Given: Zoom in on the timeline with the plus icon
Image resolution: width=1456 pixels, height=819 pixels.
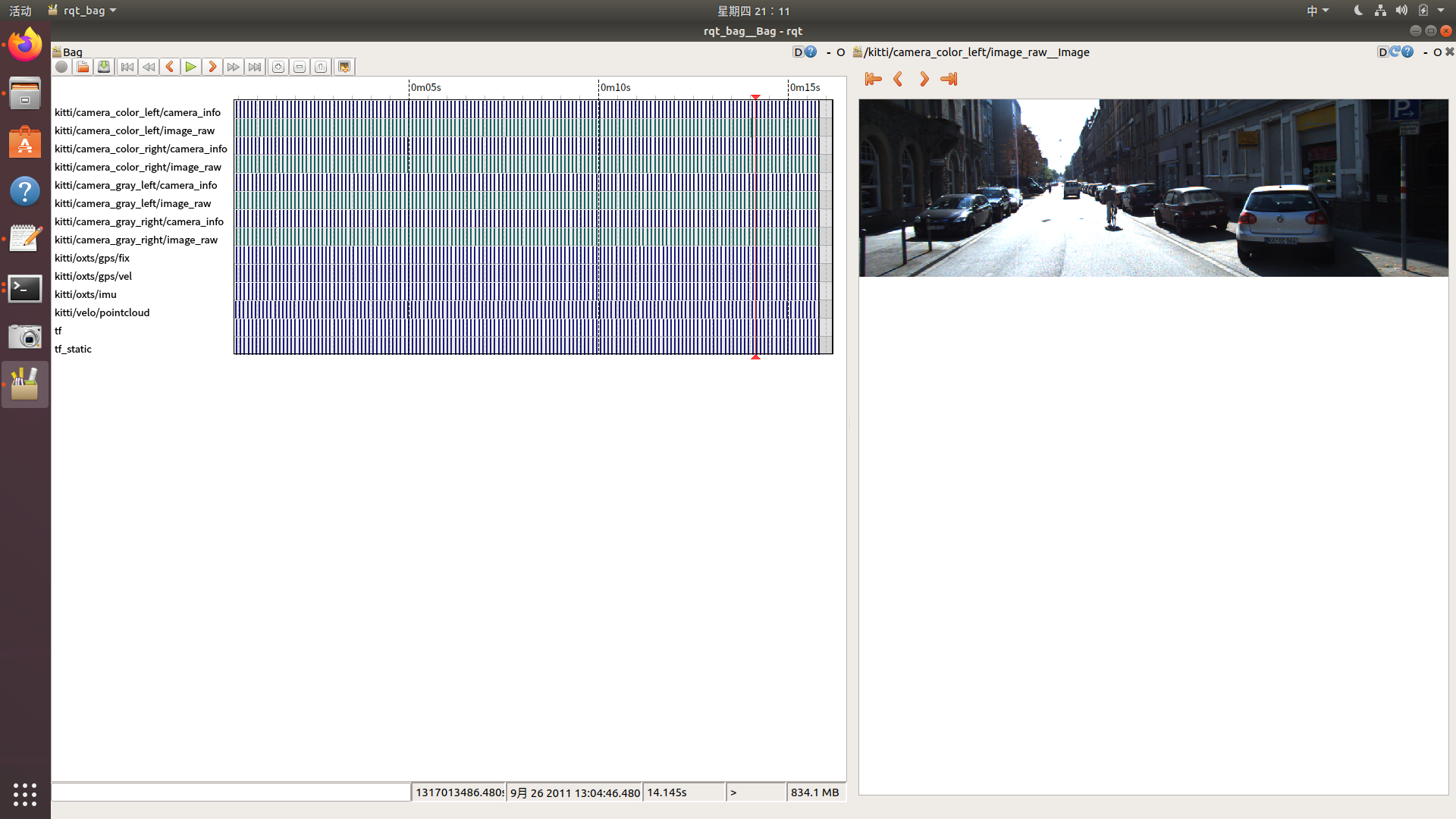Looking at the screenshot, I should [x=278, y=67].
